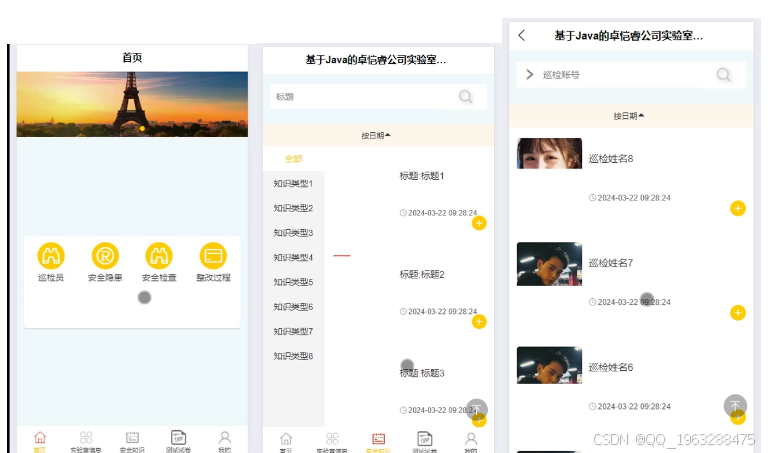
Task: Select 知识类型1 in category sidebar
Action: pyautogui.click(x=293, y=183)
